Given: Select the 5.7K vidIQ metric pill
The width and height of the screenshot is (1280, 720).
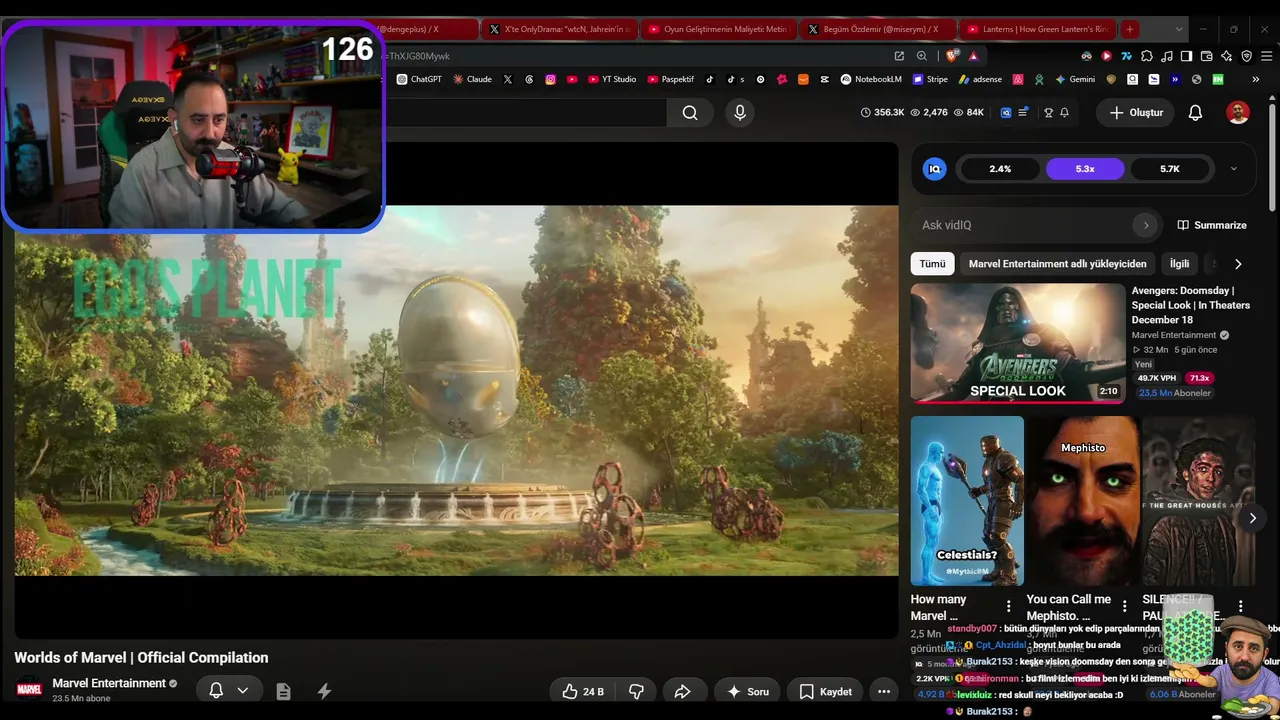Looking at the screenshot, I should pyautogui.click(x=1170, y=169).
